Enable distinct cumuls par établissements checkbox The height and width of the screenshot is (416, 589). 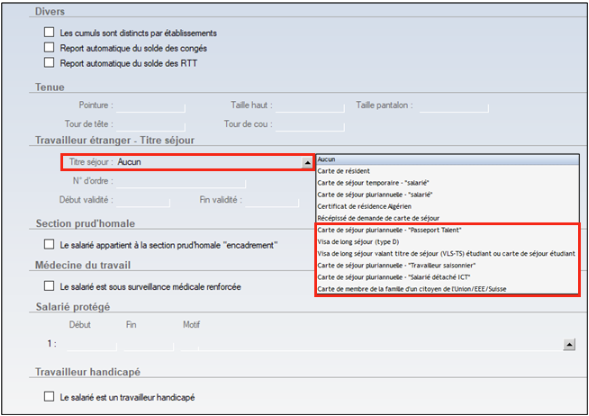click(x=49, y=32)
